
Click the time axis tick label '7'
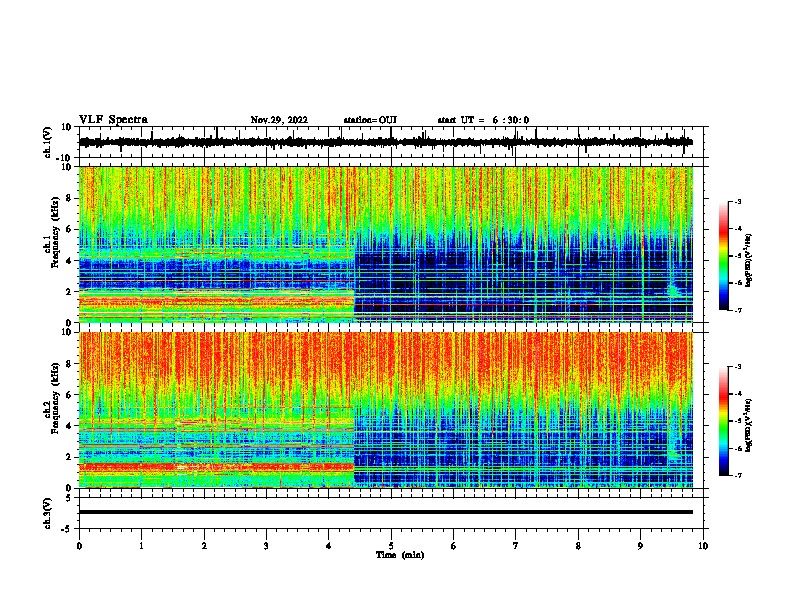click(x=516, y=546)
